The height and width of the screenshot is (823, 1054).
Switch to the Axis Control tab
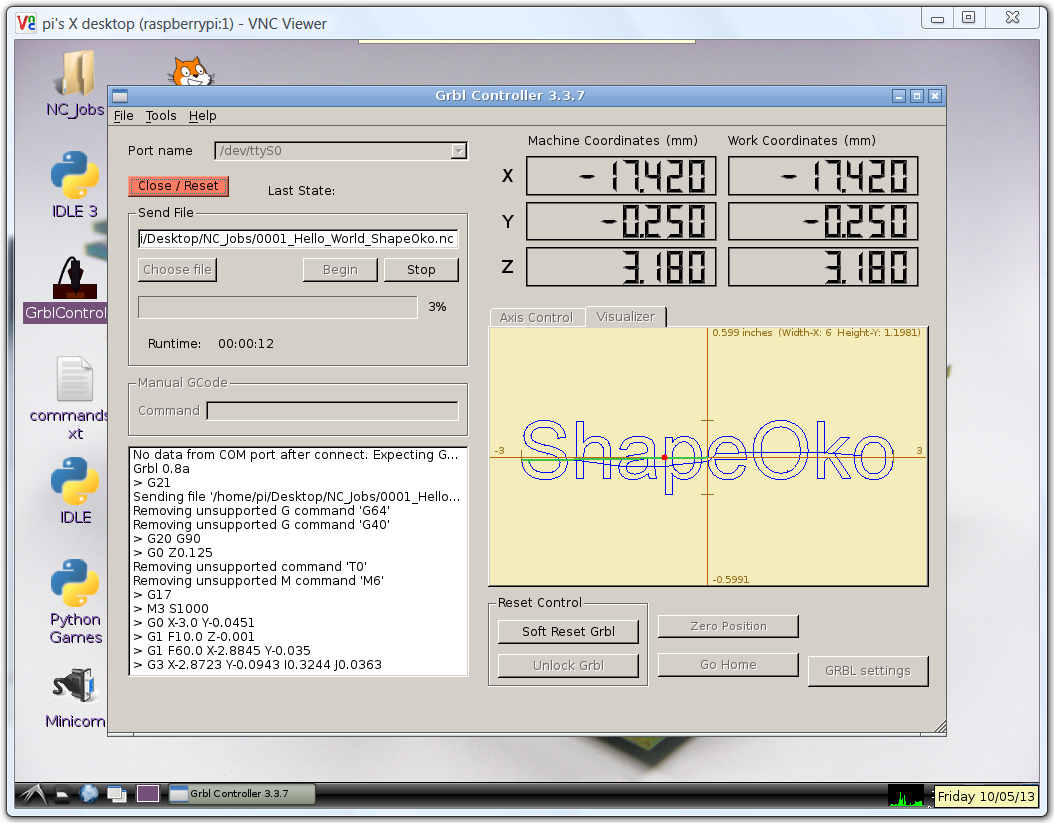536,317
